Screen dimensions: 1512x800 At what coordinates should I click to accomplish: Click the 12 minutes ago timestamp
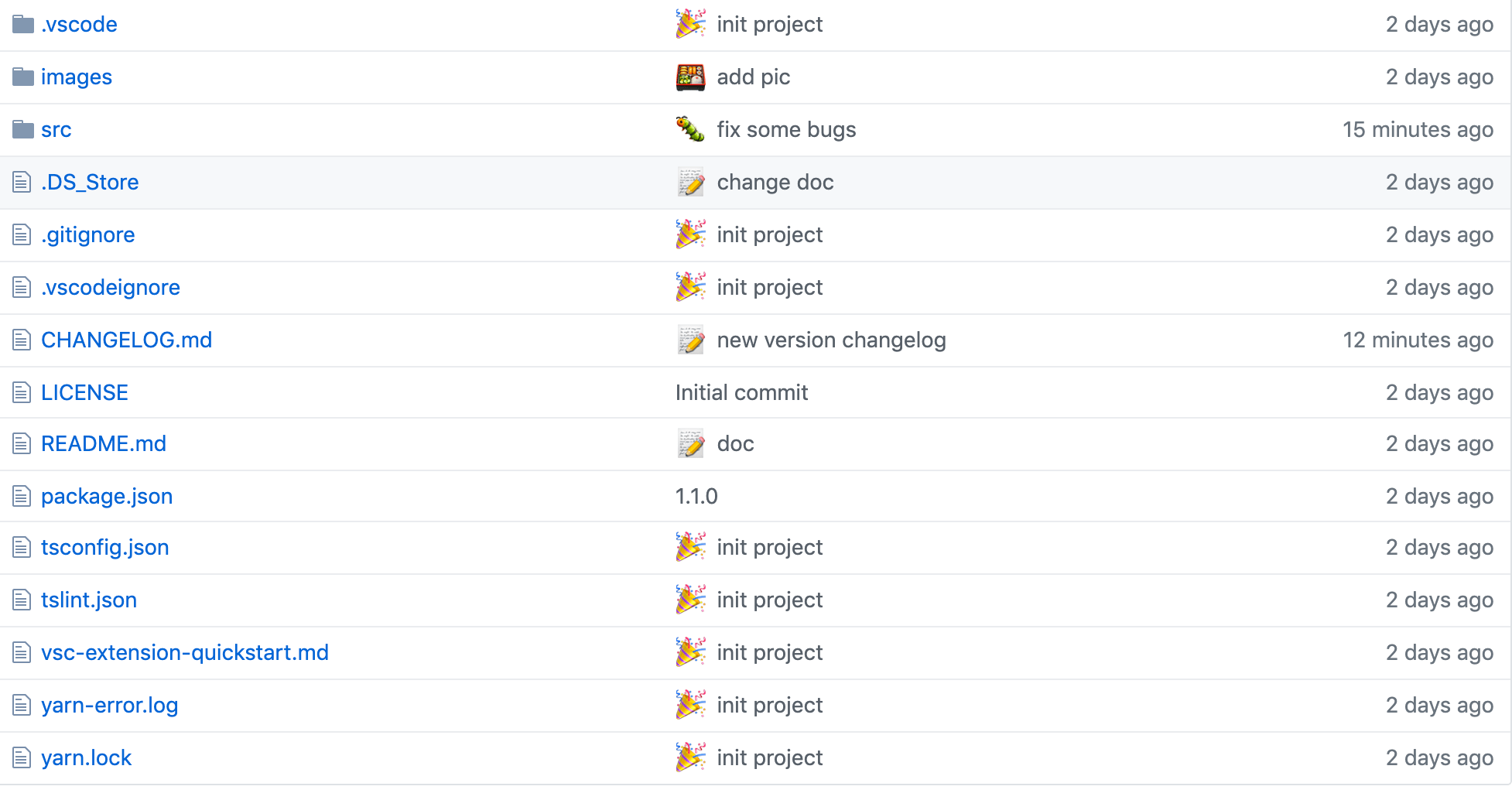point(1418,340)
